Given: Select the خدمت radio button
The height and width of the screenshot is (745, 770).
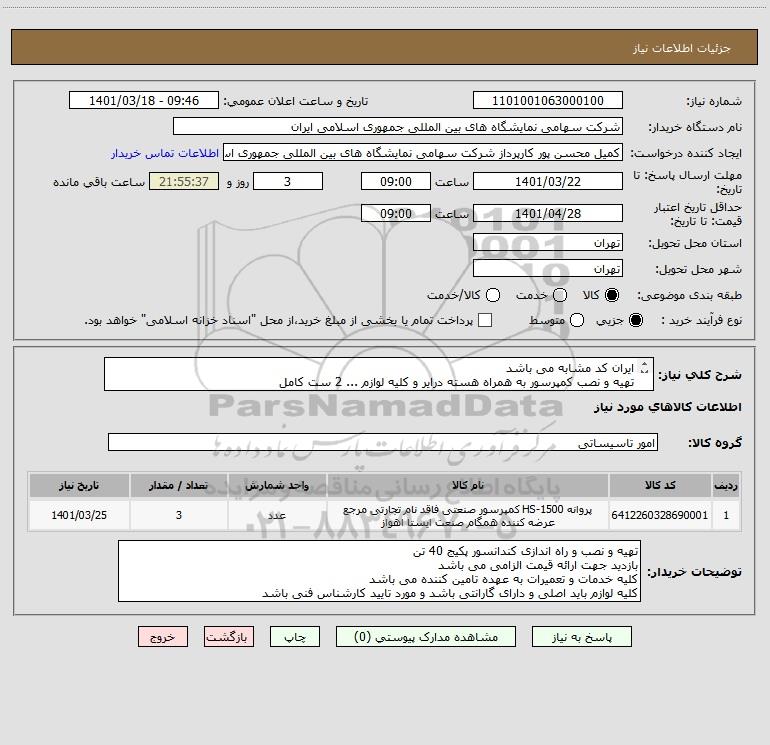Looking at the screenshot, I should pos(560,295).
